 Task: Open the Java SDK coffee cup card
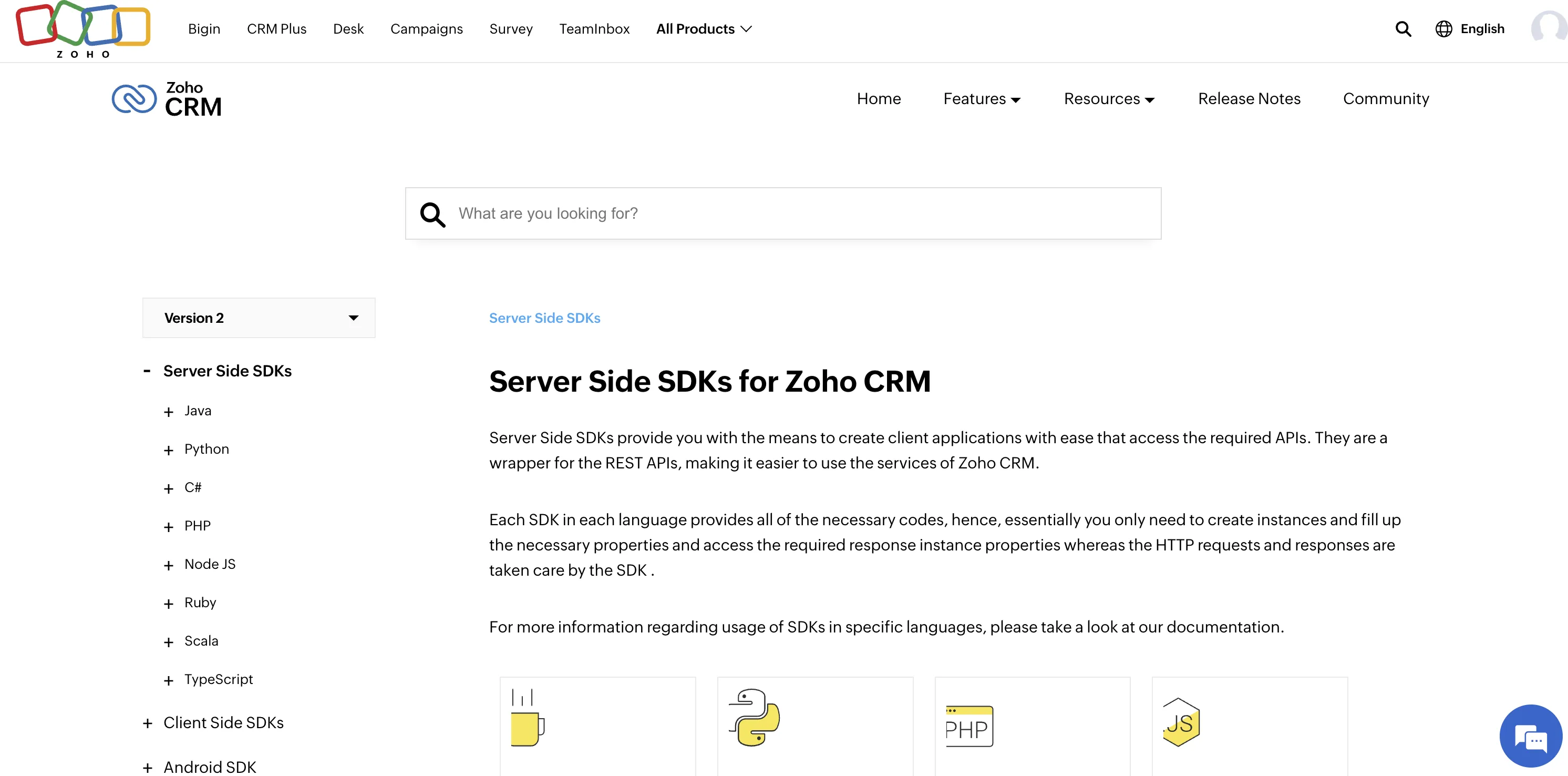pyautogui.click(x=598, y=726)
